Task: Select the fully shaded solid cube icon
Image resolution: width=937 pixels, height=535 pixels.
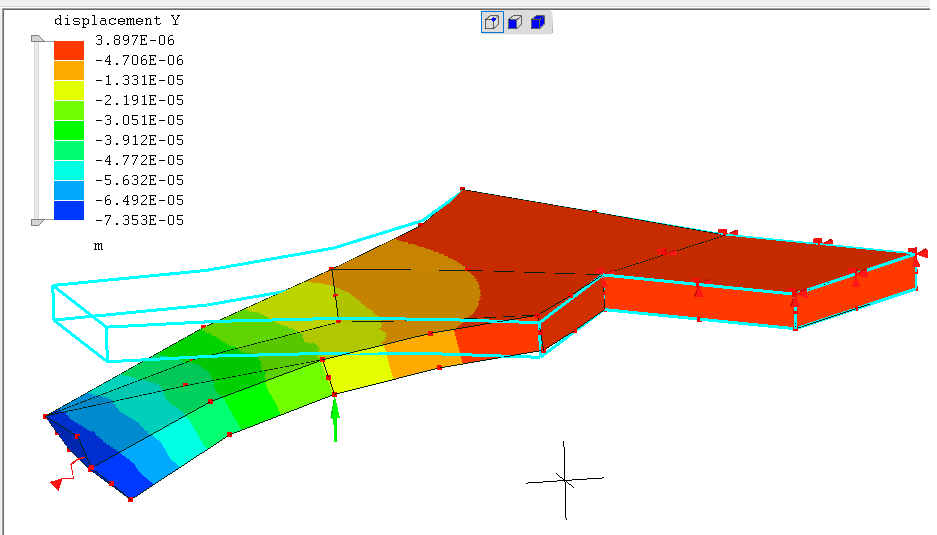Action: [x=538, y=23]
